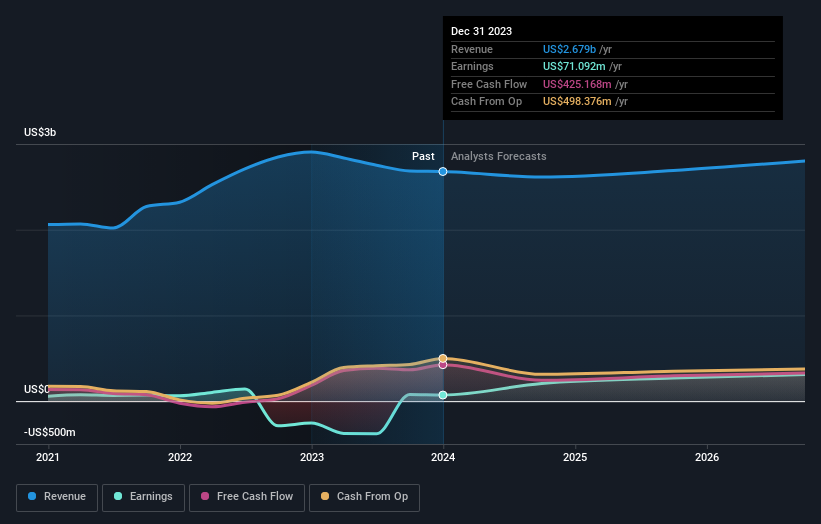Toggle the Revenue legend button

point(57,497)
